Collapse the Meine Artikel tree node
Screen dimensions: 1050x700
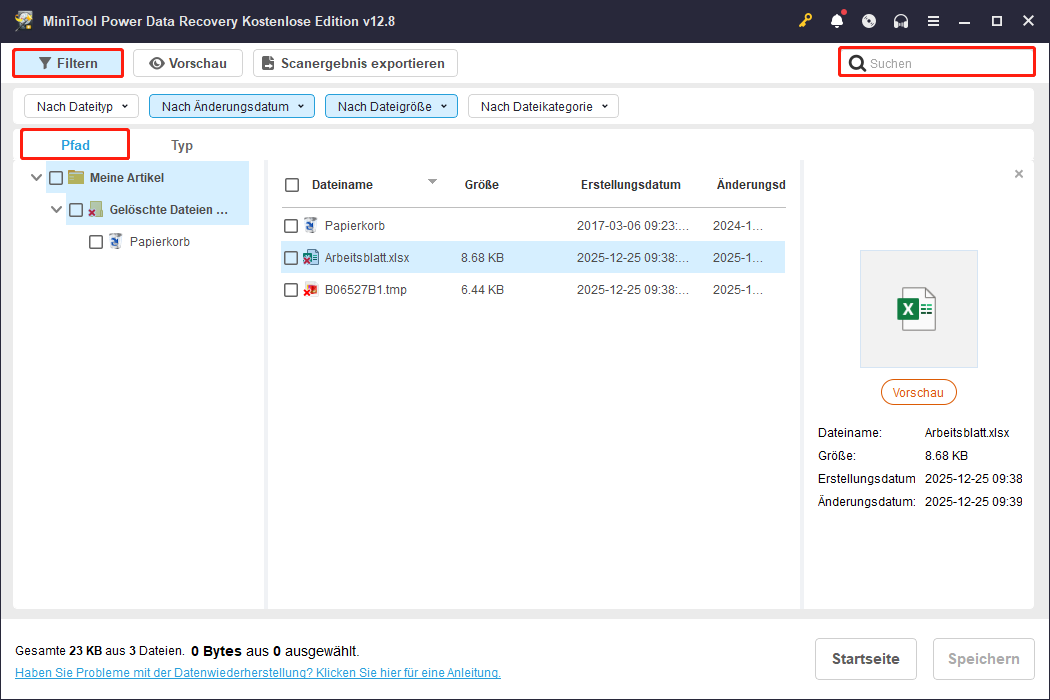(36, 177)
